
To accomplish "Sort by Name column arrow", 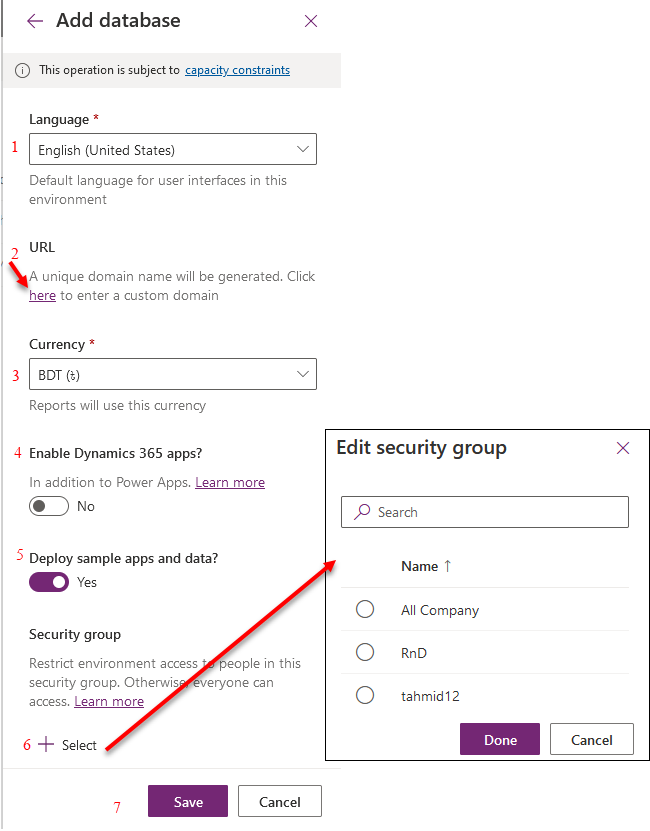I will coord(447,566).
